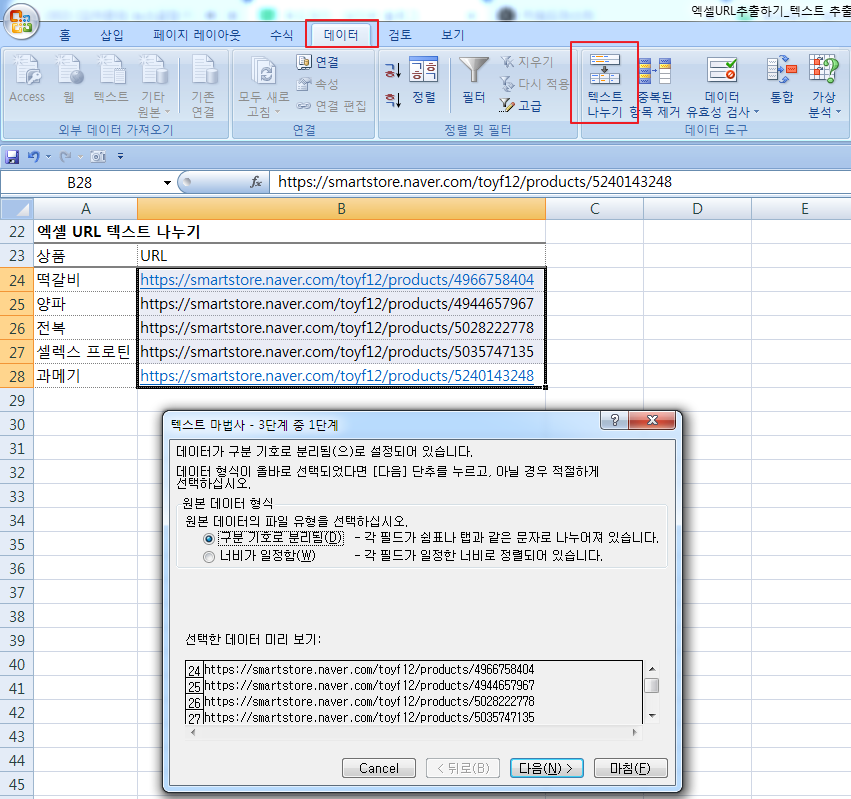Open the 보기 ribbon tab
Screen dimensions: 851x799
453,35
